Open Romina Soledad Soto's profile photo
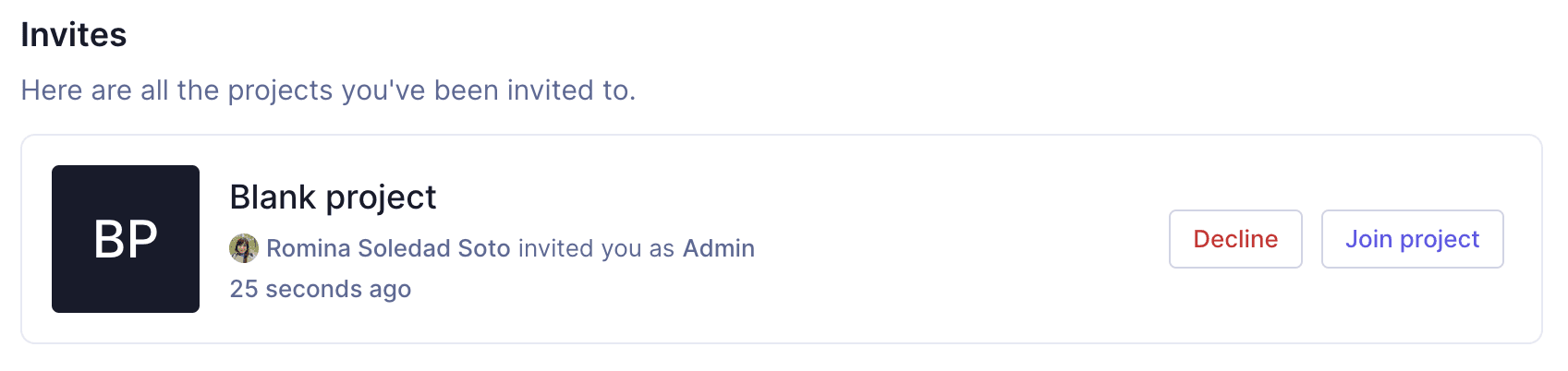The height and width of the screenshot is (371, 1568). [x=244, y=248]
